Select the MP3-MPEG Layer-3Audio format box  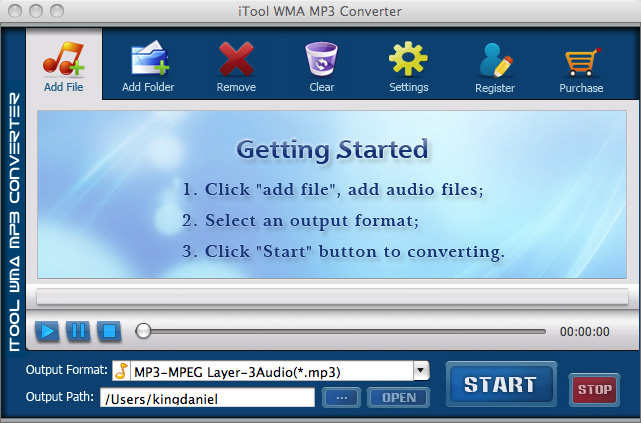pyautogui.click(x=271, y=371)
